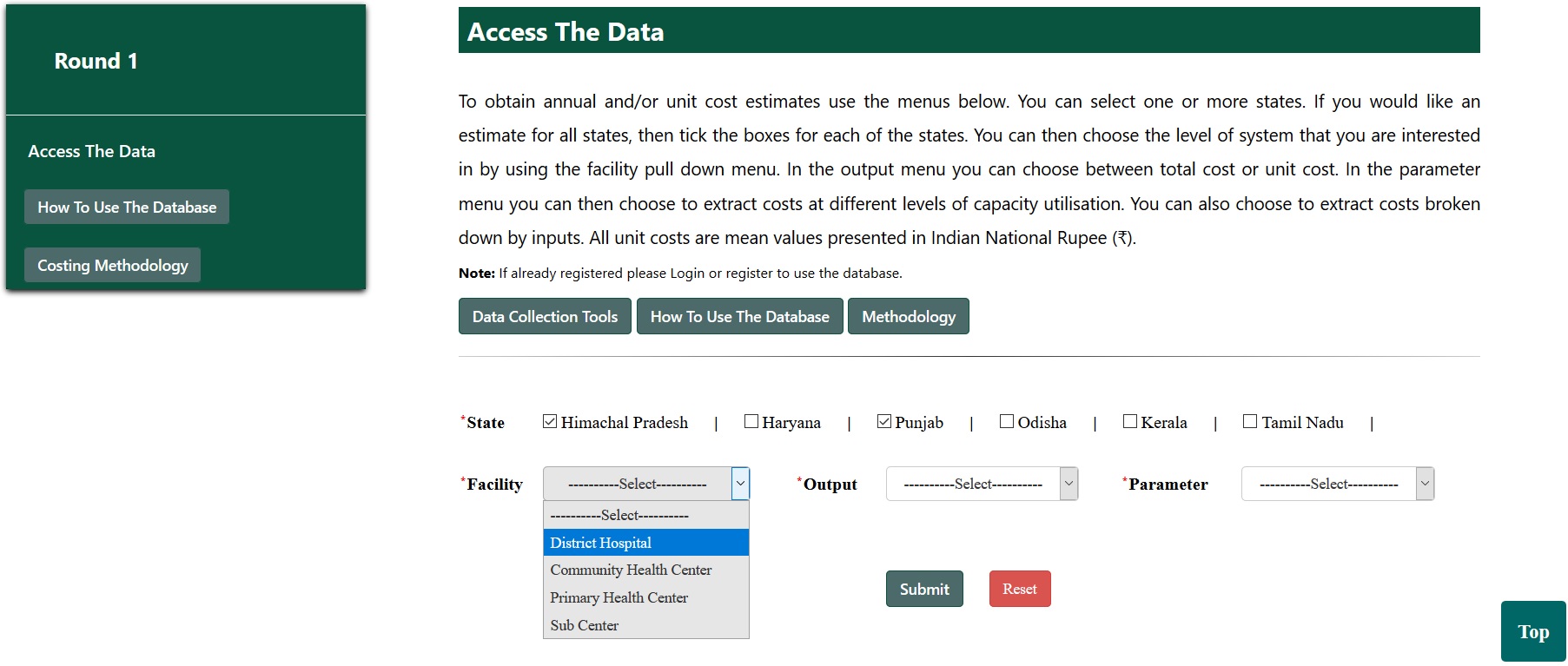Open Data Collection Tools
Screen dimensions: 1568x666
point(545,317)
